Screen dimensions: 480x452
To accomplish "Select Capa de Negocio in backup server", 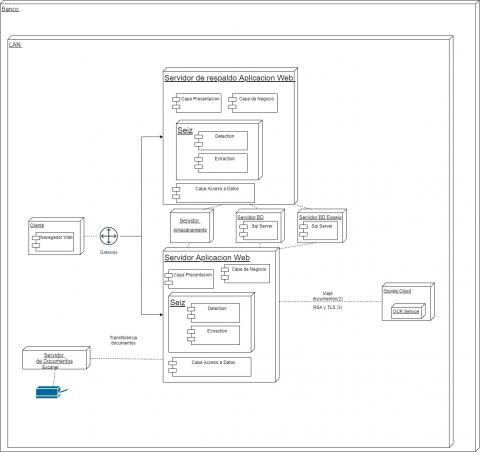I will 253,103.
